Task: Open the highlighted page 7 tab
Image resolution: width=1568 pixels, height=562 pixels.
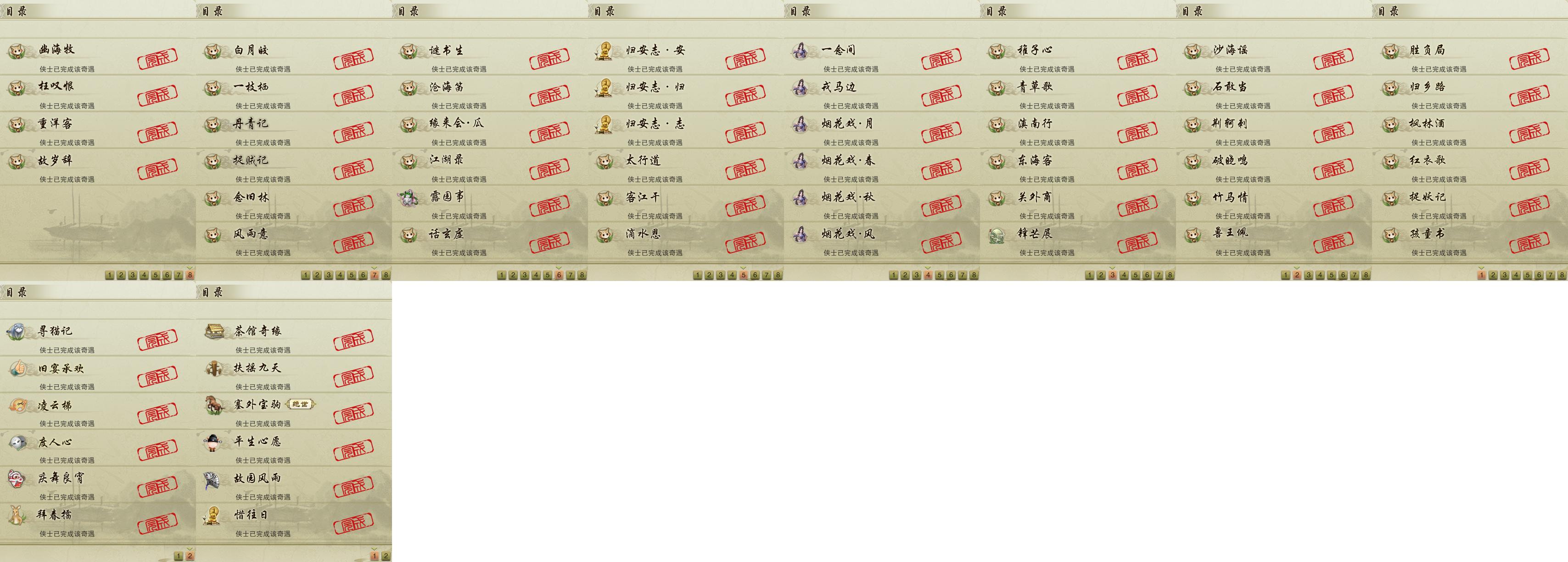Action: coord(375,275)
